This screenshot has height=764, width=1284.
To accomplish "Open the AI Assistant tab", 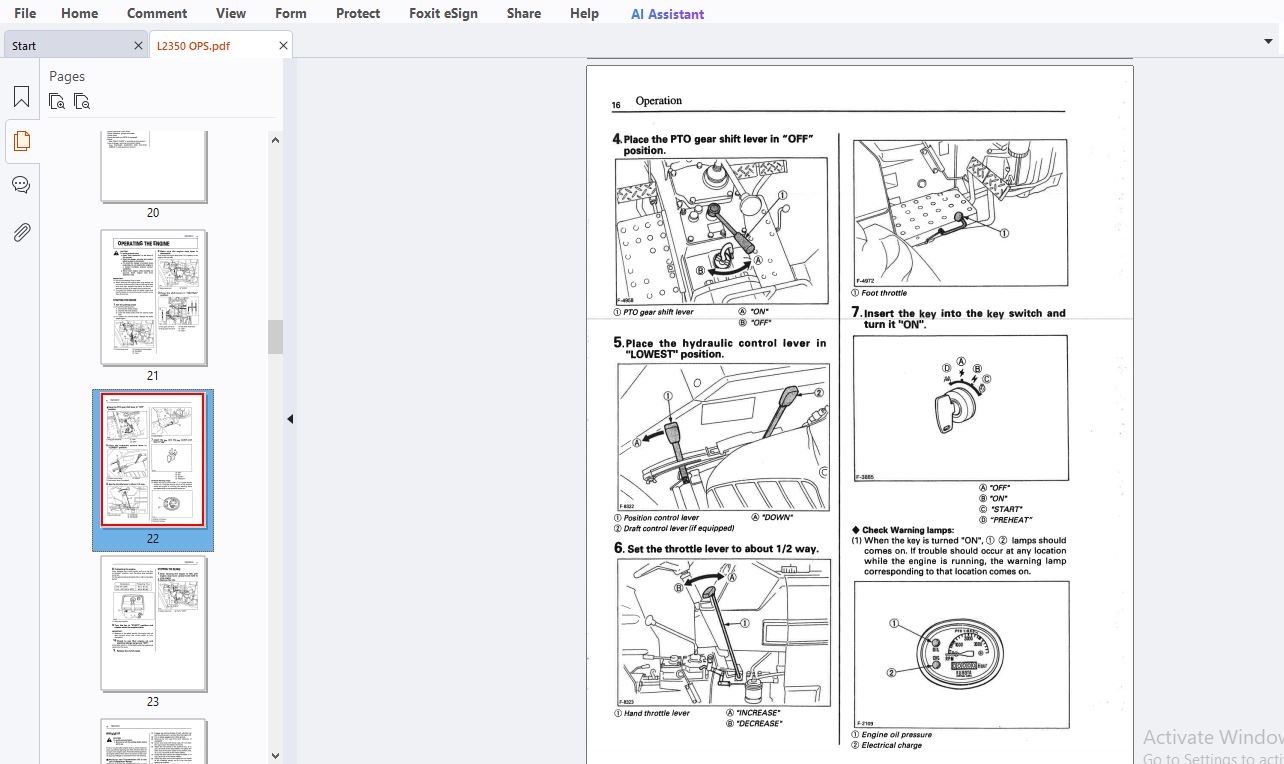I will click(x=667, y=14).
